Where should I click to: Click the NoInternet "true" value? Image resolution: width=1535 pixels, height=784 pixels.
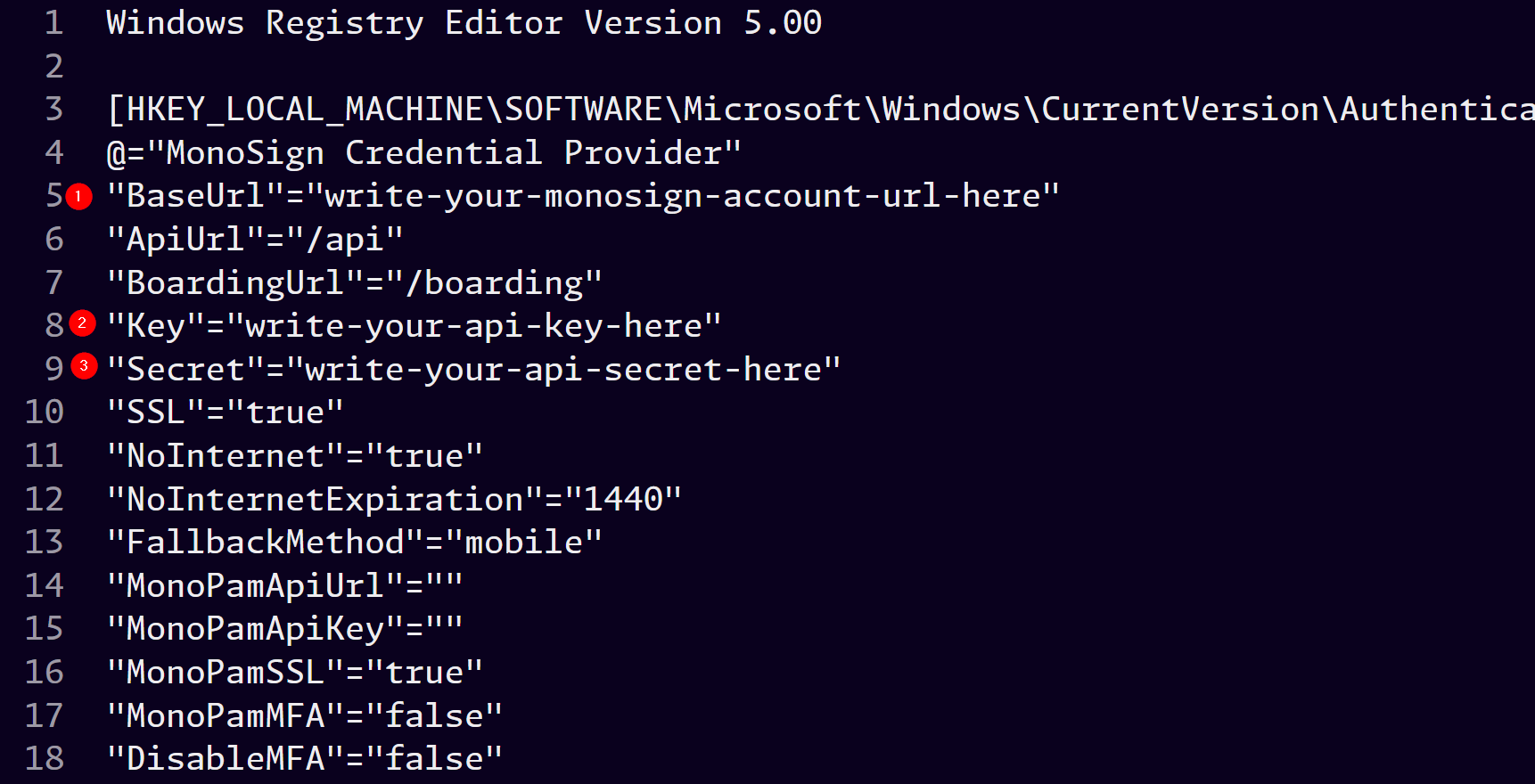point(424,456)
